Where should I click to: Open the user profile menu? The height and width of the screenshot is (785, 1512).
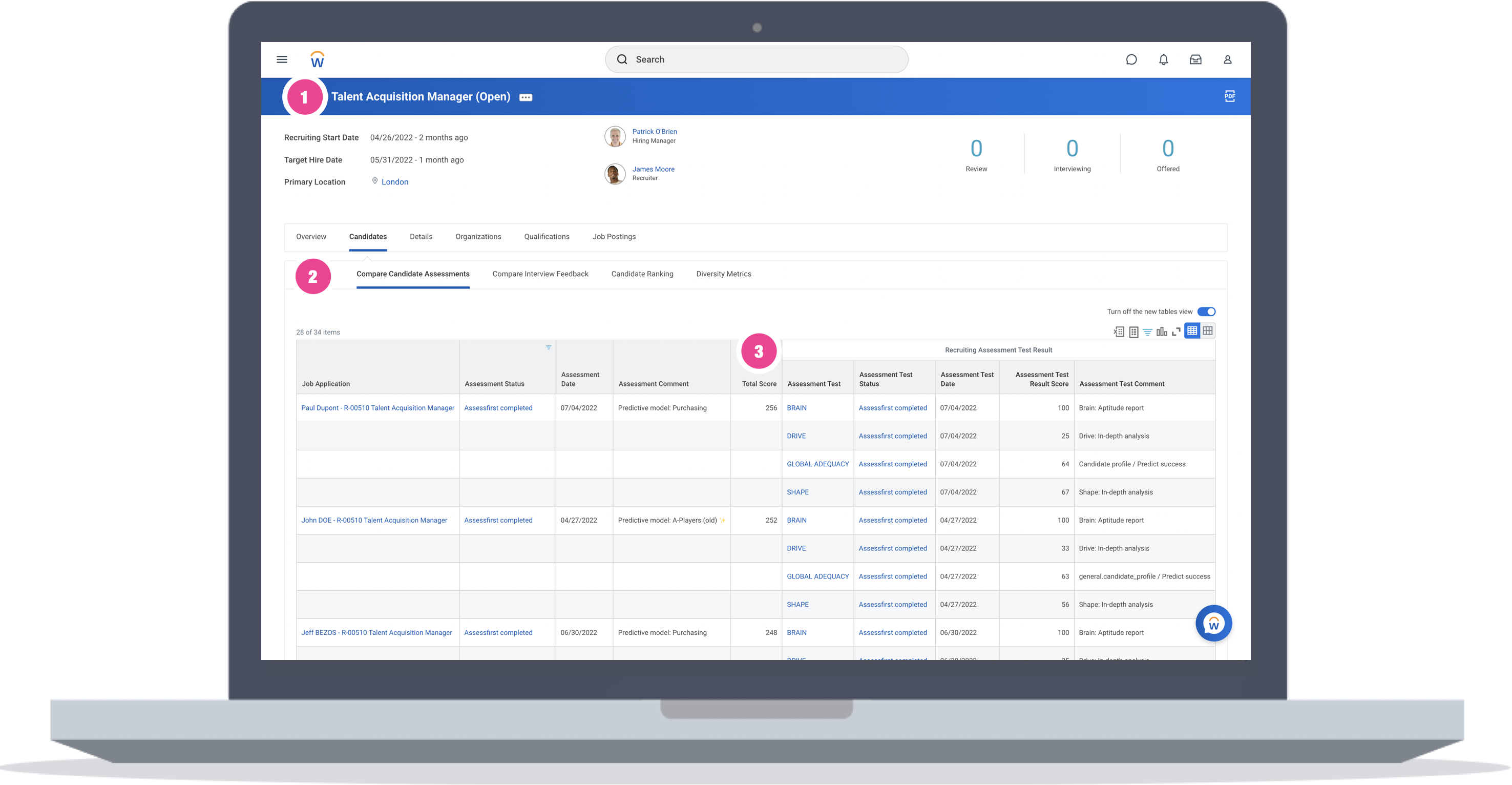(1227, 59)
